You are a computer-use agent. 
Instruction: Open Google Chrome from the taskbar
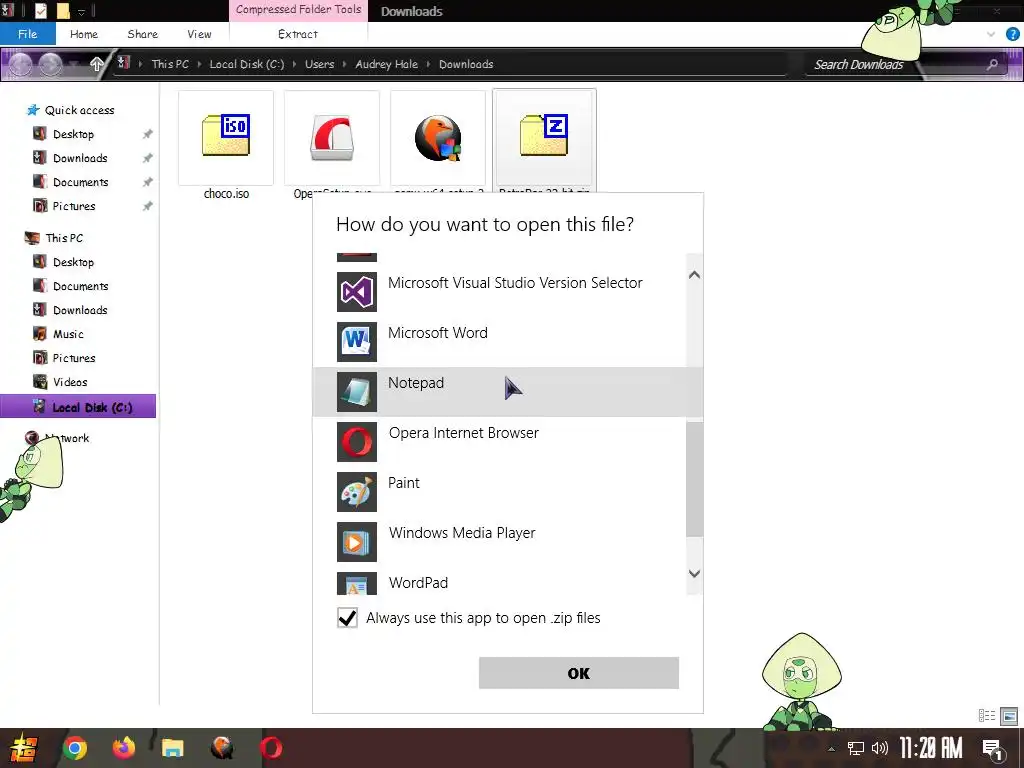pos(74,748)
